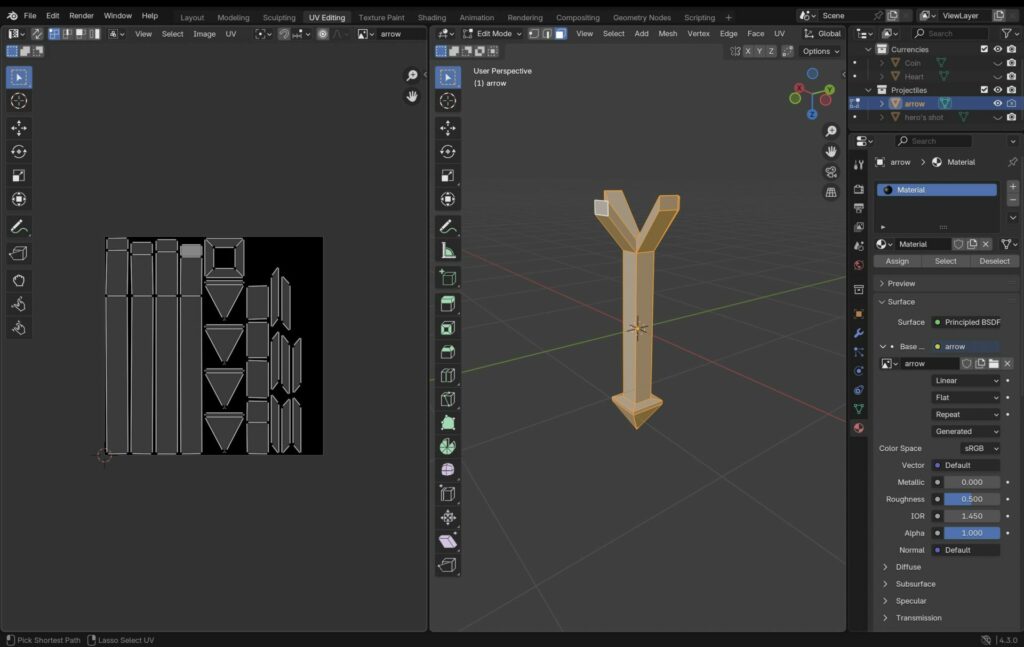Choose the Measure tool in 3D viewport
Image resolution: width=1024 pixels, height=647 pixels.
tap(448, 251)
